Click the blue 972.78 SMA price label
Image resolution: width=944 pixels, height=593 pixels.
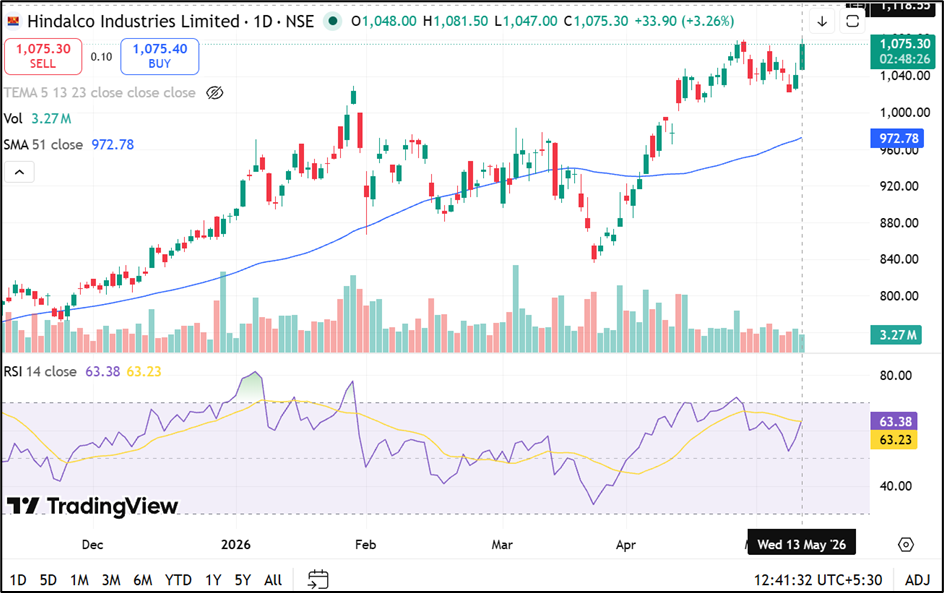click(897, 138)
